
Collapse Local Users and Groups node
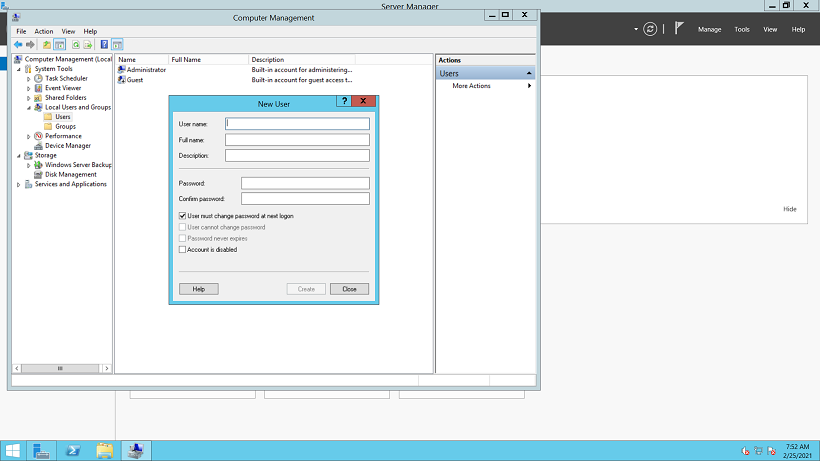[x=29, y=108]
